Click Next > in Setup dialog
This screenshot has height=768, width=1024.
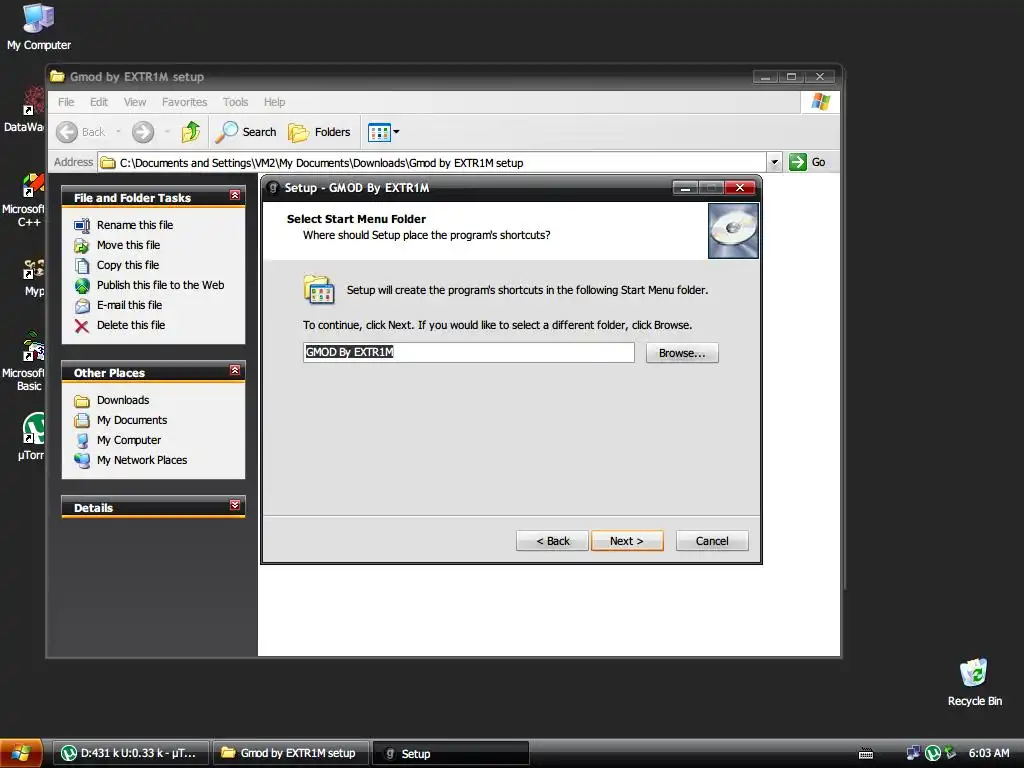click(x=627, y=541)
